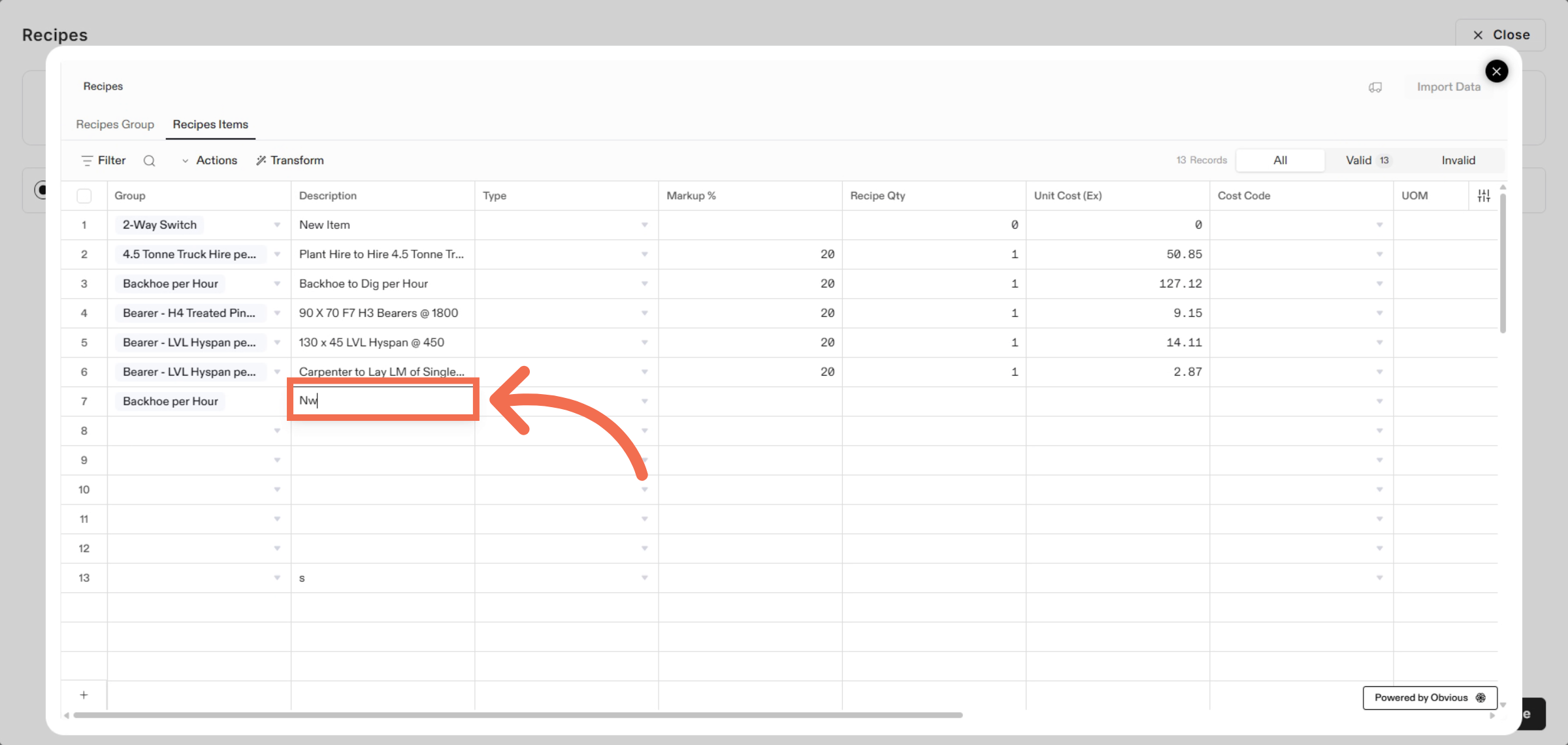This screenshot has width=1568, height=745.
Task: Click the top-right Close button
Action: 1500,35
